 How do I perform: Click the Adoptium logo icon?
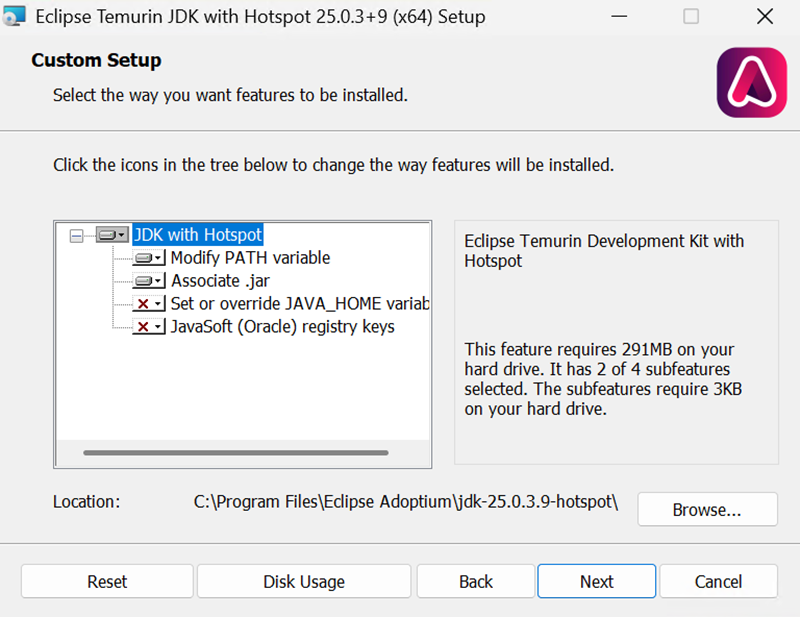[x=752, y=83]
